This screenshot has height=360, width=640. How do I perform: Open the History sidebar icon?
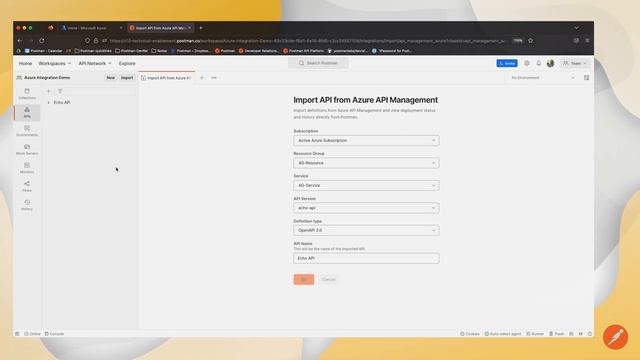click(27, 204)
